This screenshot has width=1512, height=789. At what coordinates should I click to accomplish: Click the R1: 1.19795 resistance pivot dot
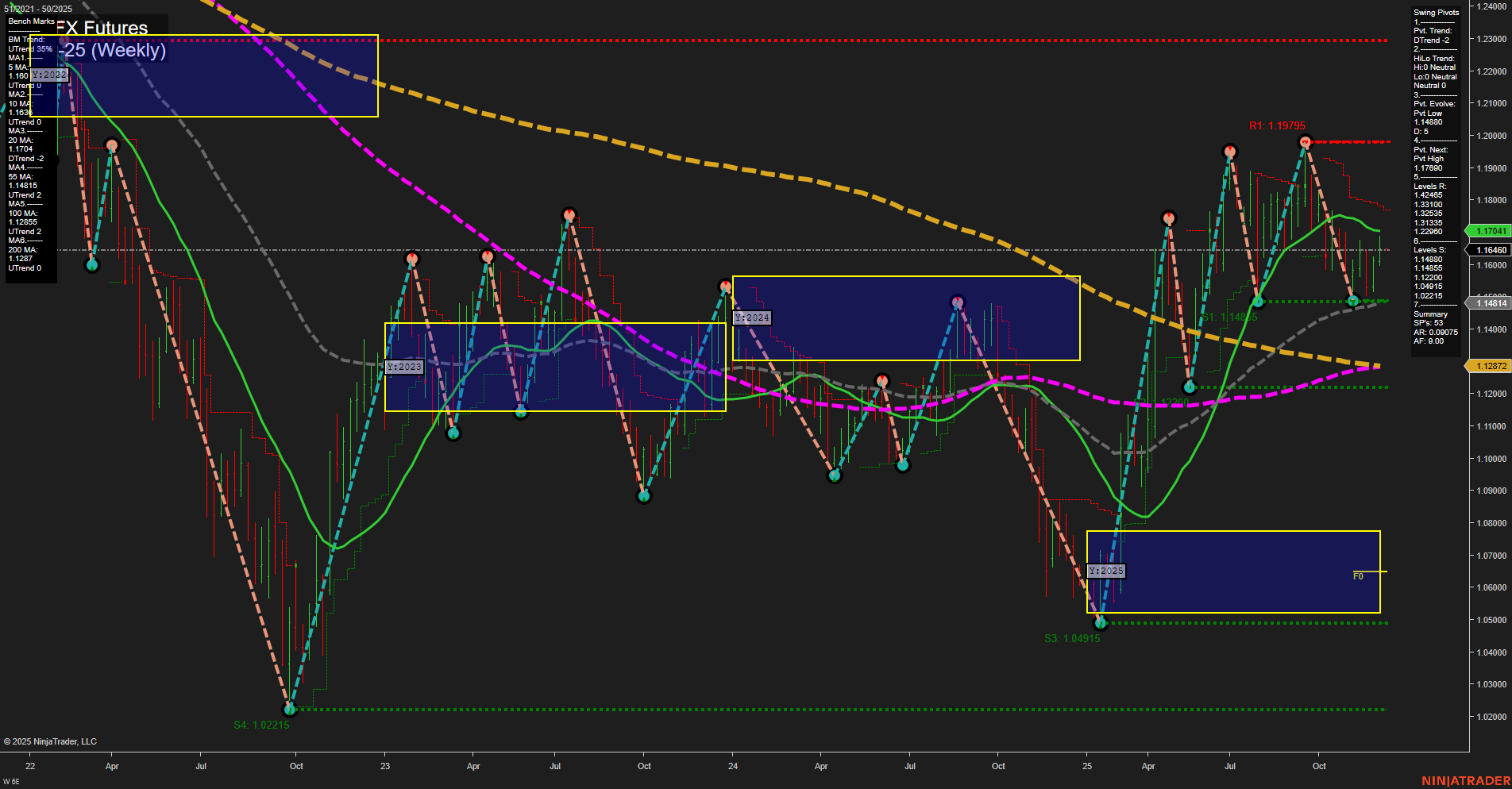tap(1305, 141)
